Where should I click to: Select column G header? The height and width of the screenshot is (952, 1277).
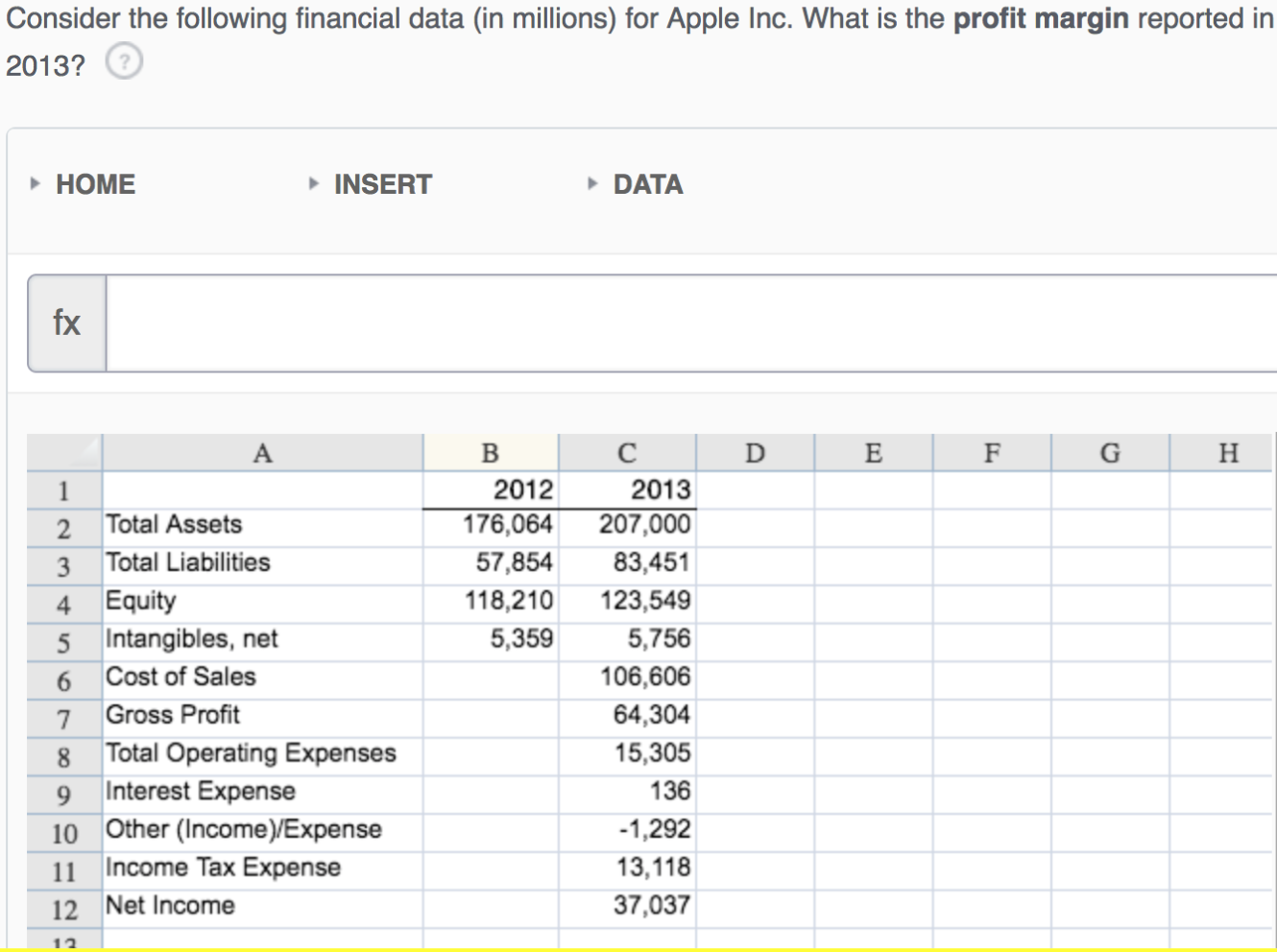(x=1110, y=452)
